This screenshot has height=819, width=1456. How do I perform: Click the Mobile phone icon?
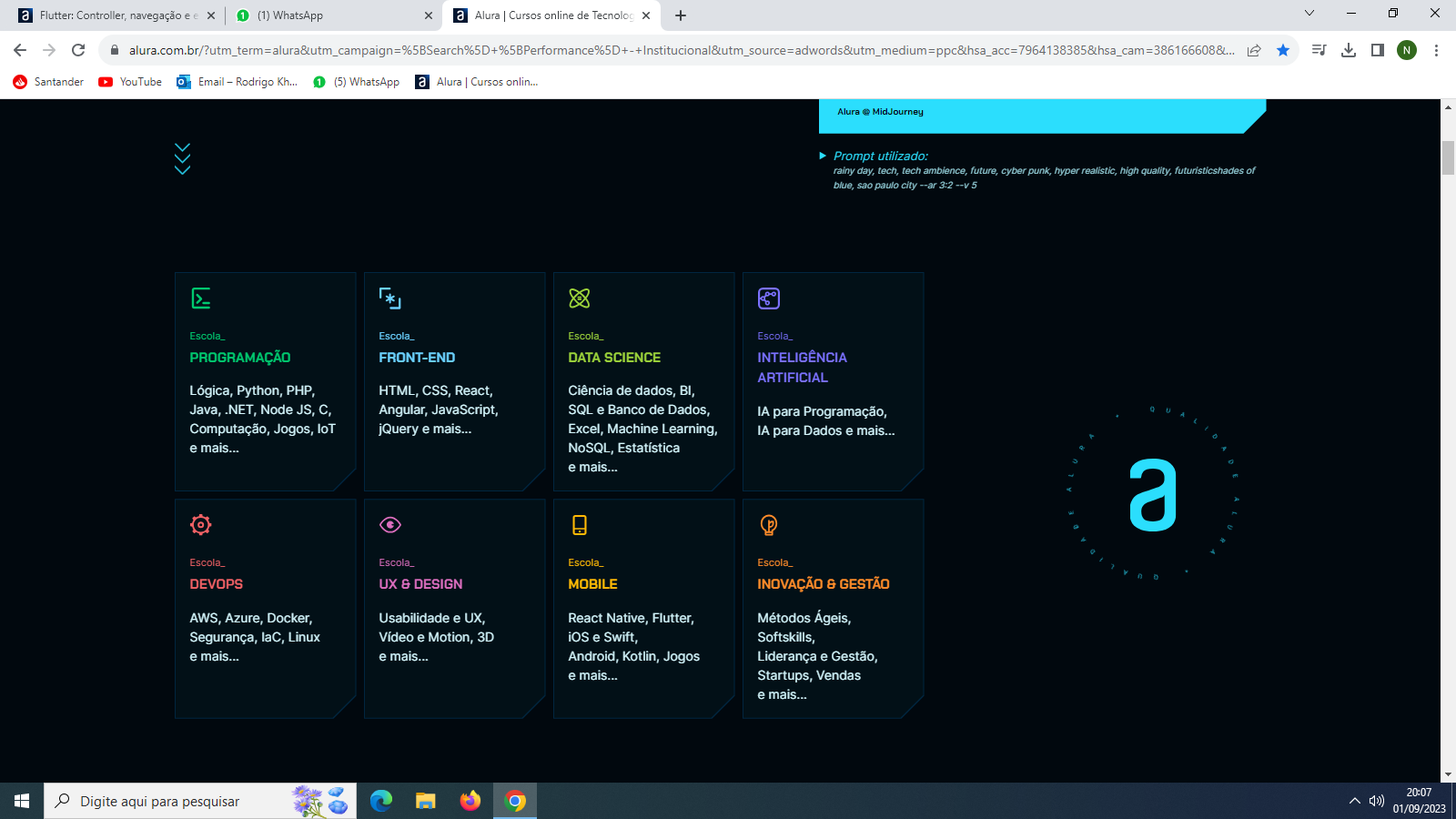(580, 525)
